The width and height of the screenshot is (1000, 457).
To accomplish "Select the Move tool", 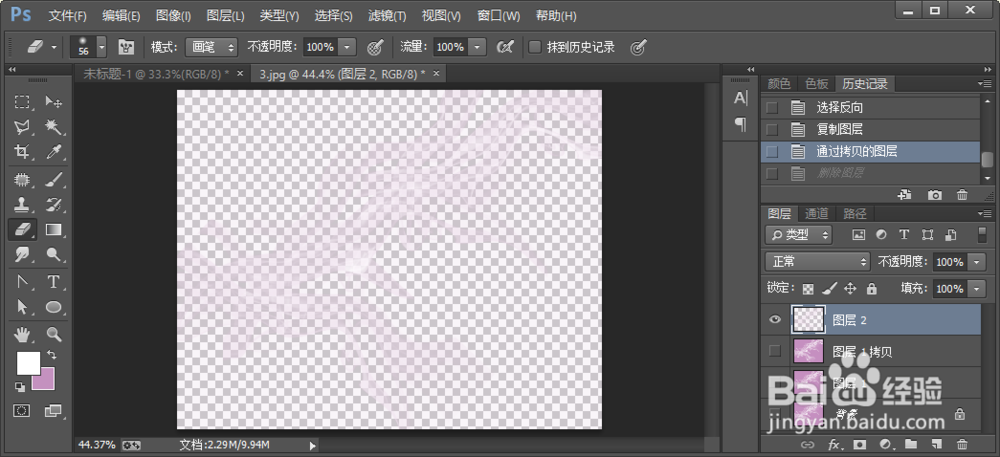I will click(x=54, y=102).
